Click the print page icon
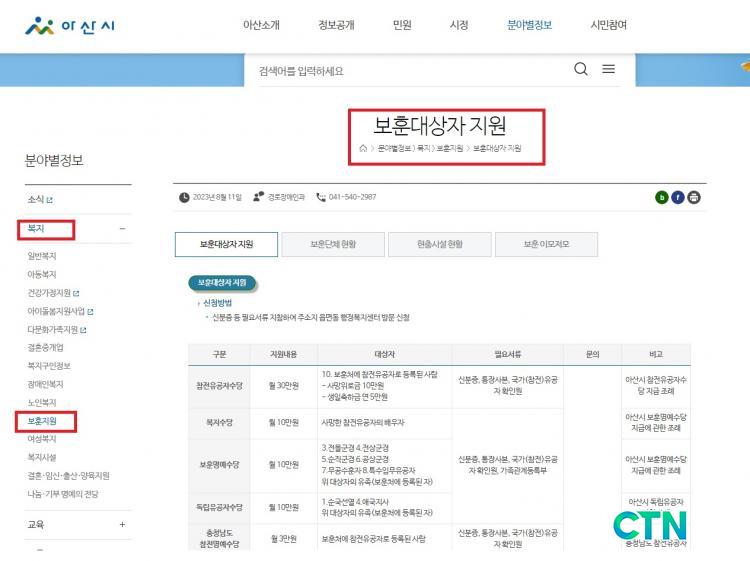This screenshot has height=561, width=750. [x=694, y=197]
